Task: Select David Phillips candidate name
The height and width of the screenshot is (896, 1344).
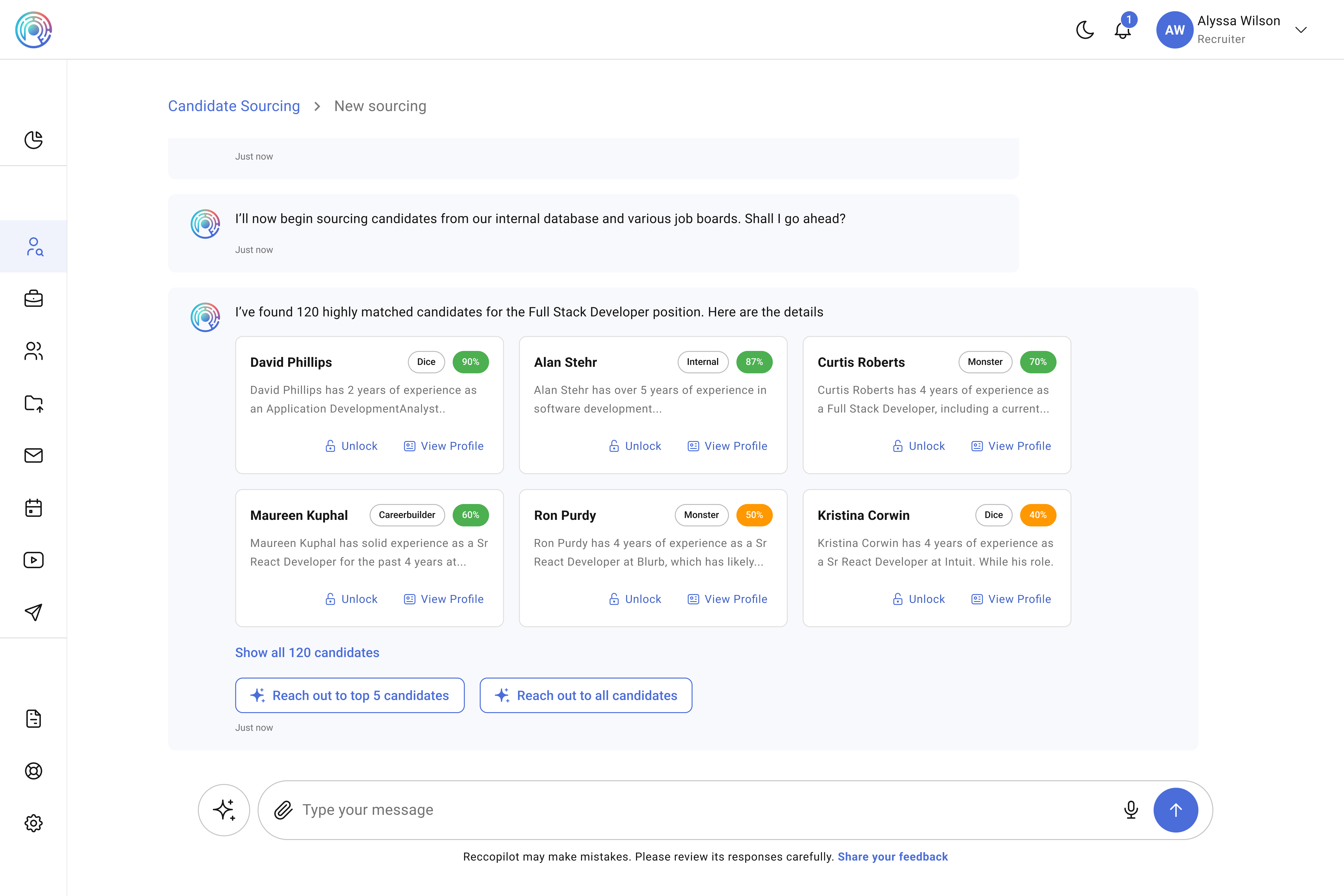Action: coord(291,362)
